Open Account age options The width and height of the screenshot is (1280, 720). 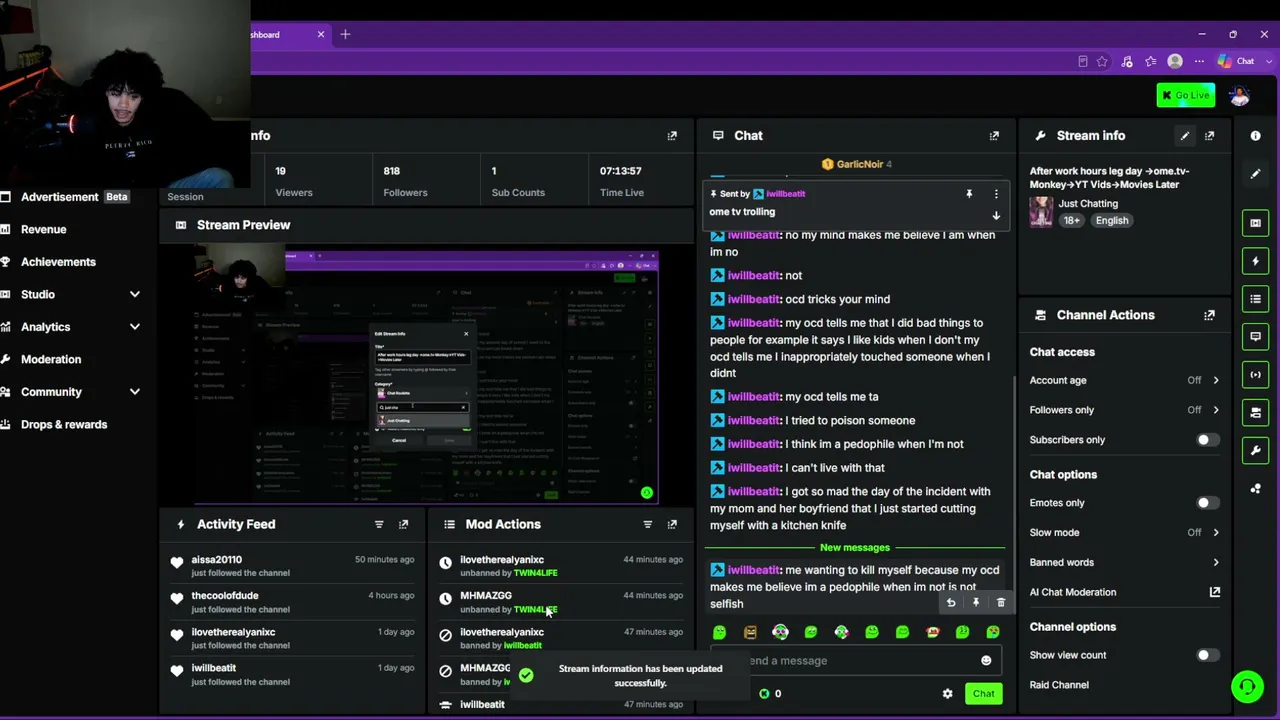point(1124,380)
